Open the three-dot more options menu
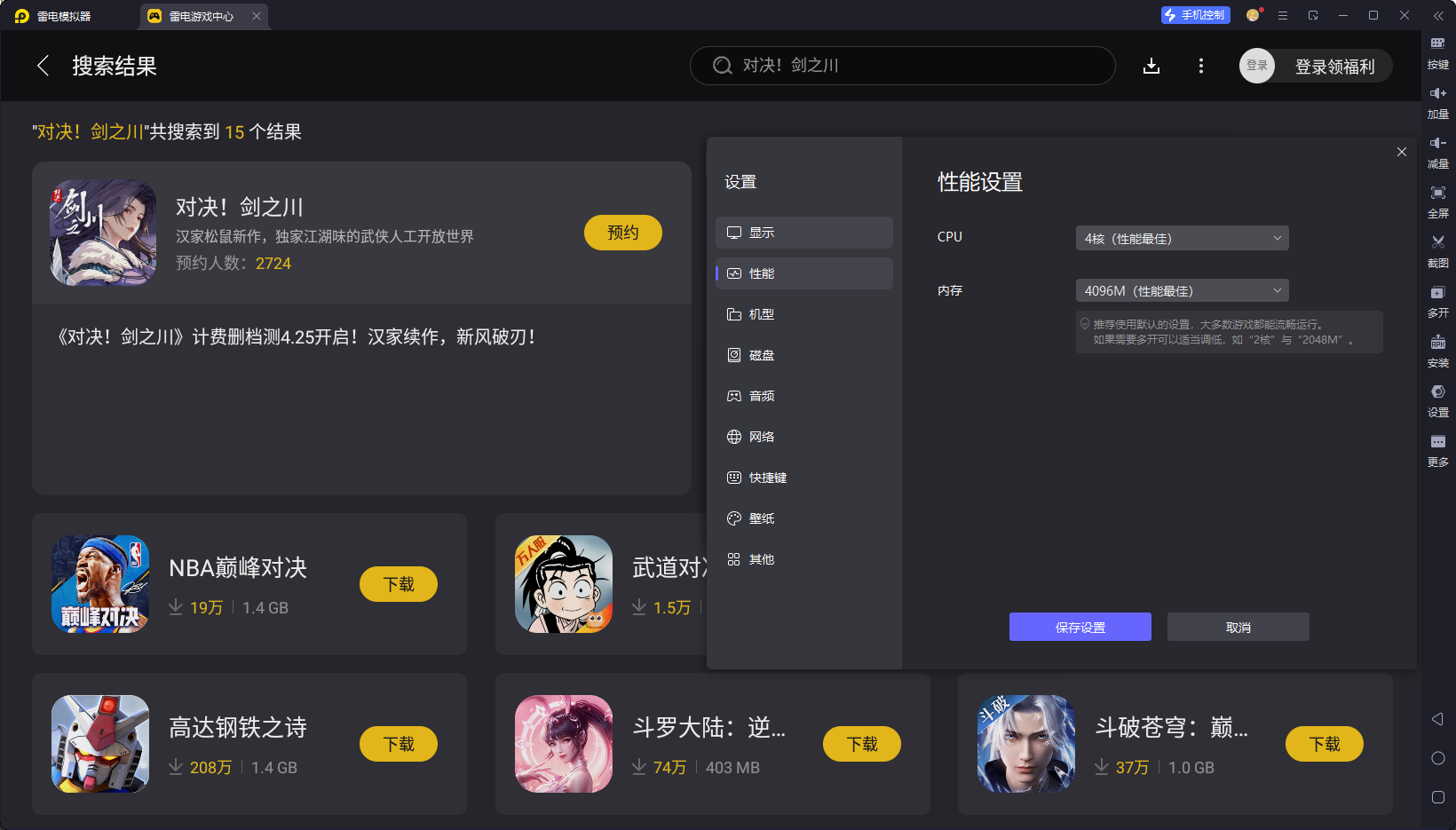This screenshot has width=1456, height=830. click(1201, 66)
